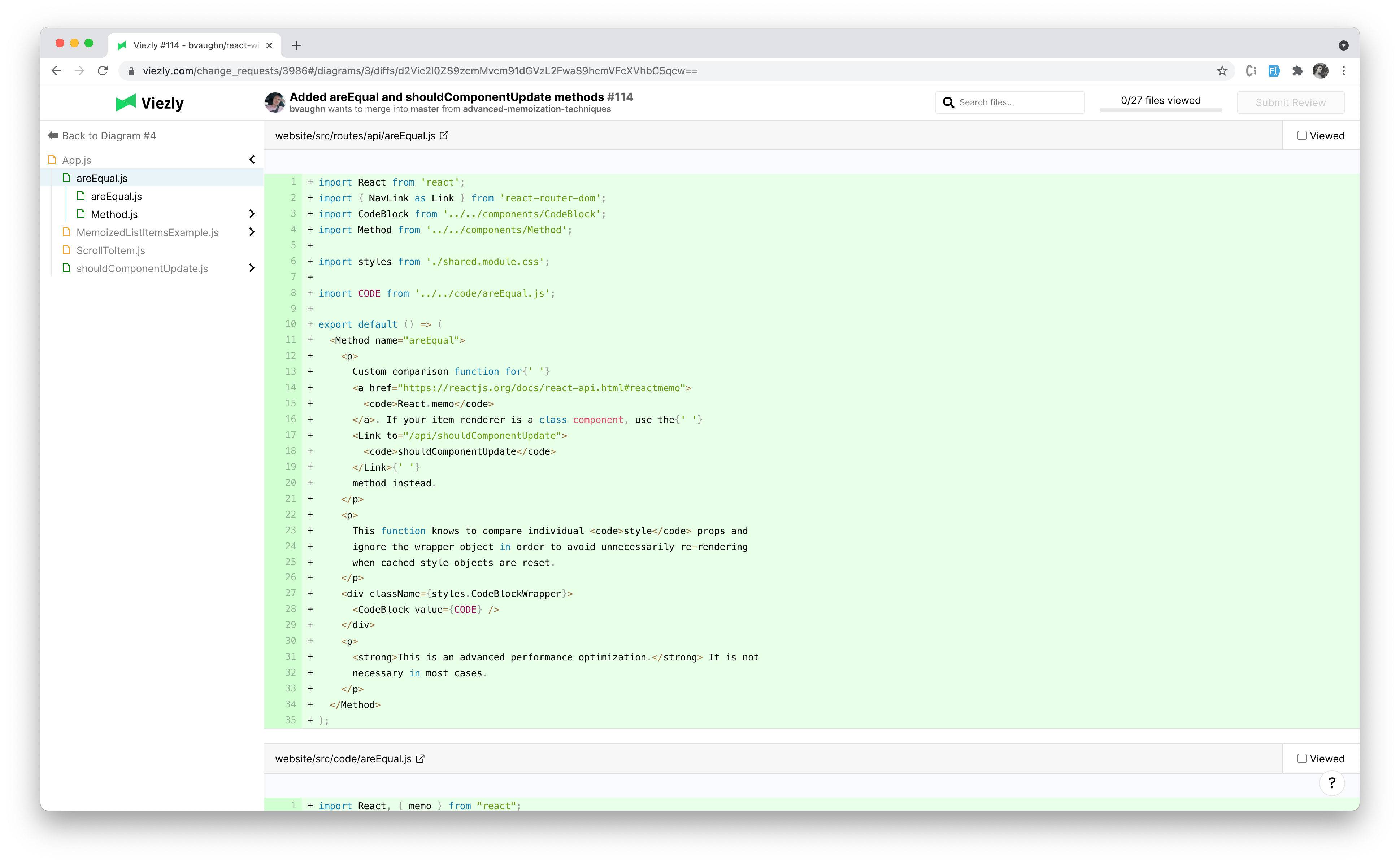
Task: Select the nested areEqual.js child item
Action: pos(116,196)
